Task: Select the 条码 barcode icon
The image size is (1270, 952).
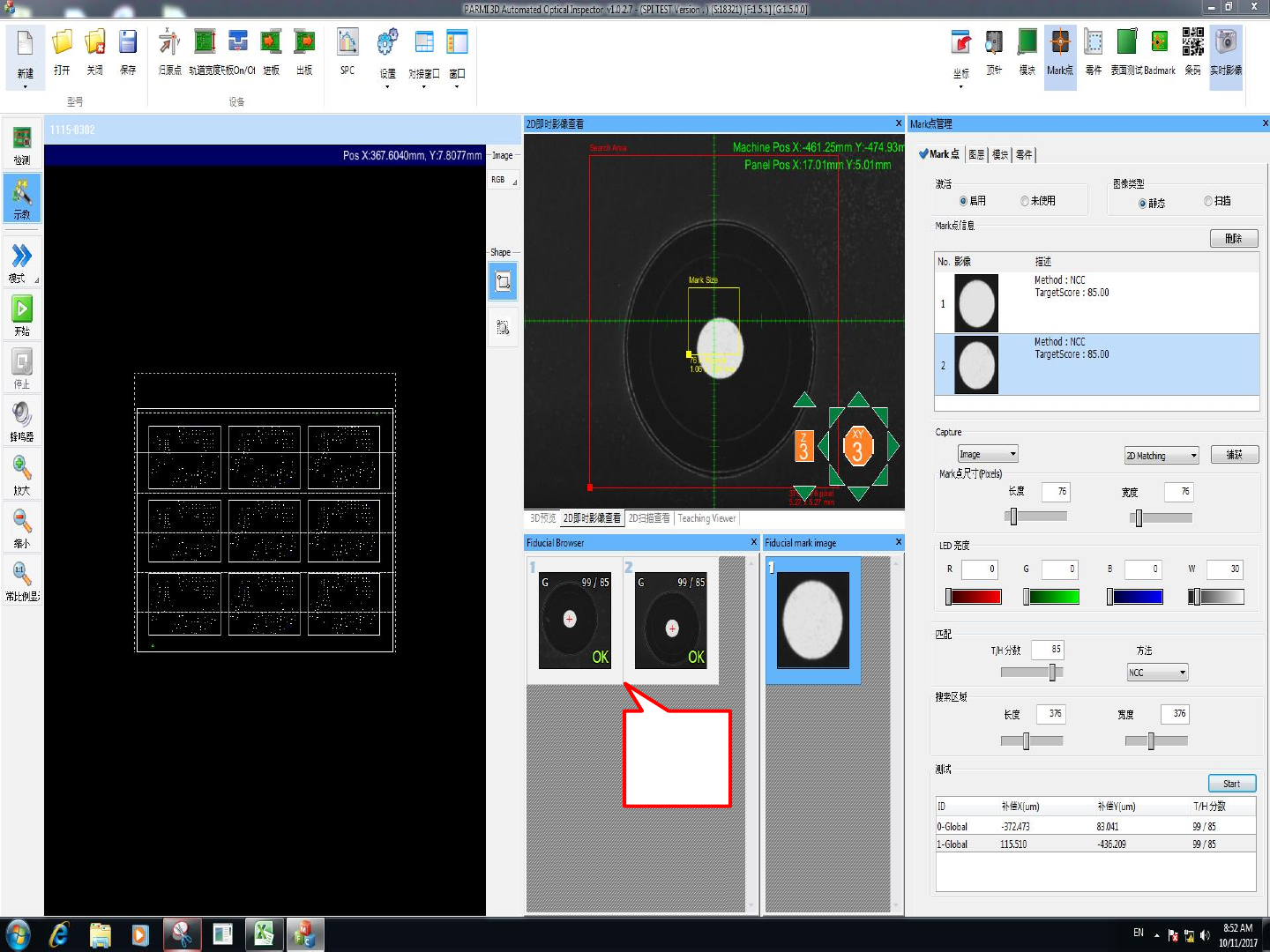Action: pyautogui.click(x=1192, y=42)
